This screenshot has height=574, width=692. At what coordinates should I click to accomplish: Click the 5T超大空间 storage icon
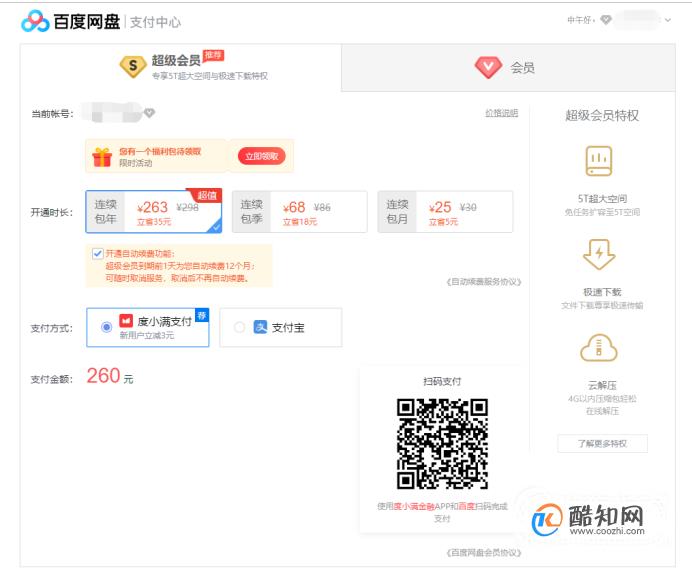click(x=599, y=161)
